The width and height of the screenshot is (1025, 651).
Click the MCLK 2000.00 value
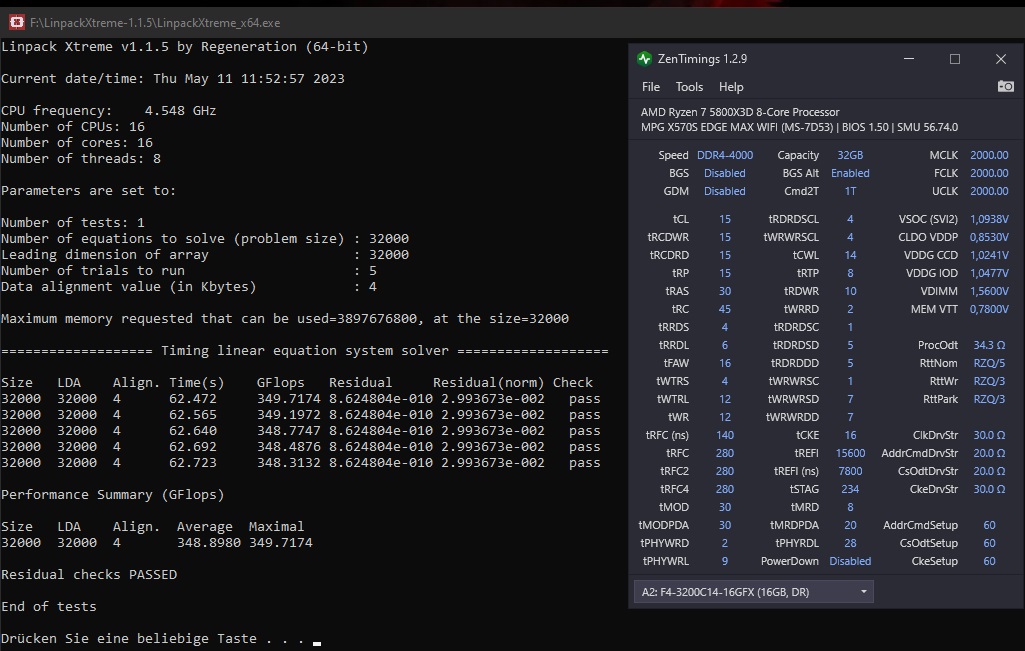989,155
